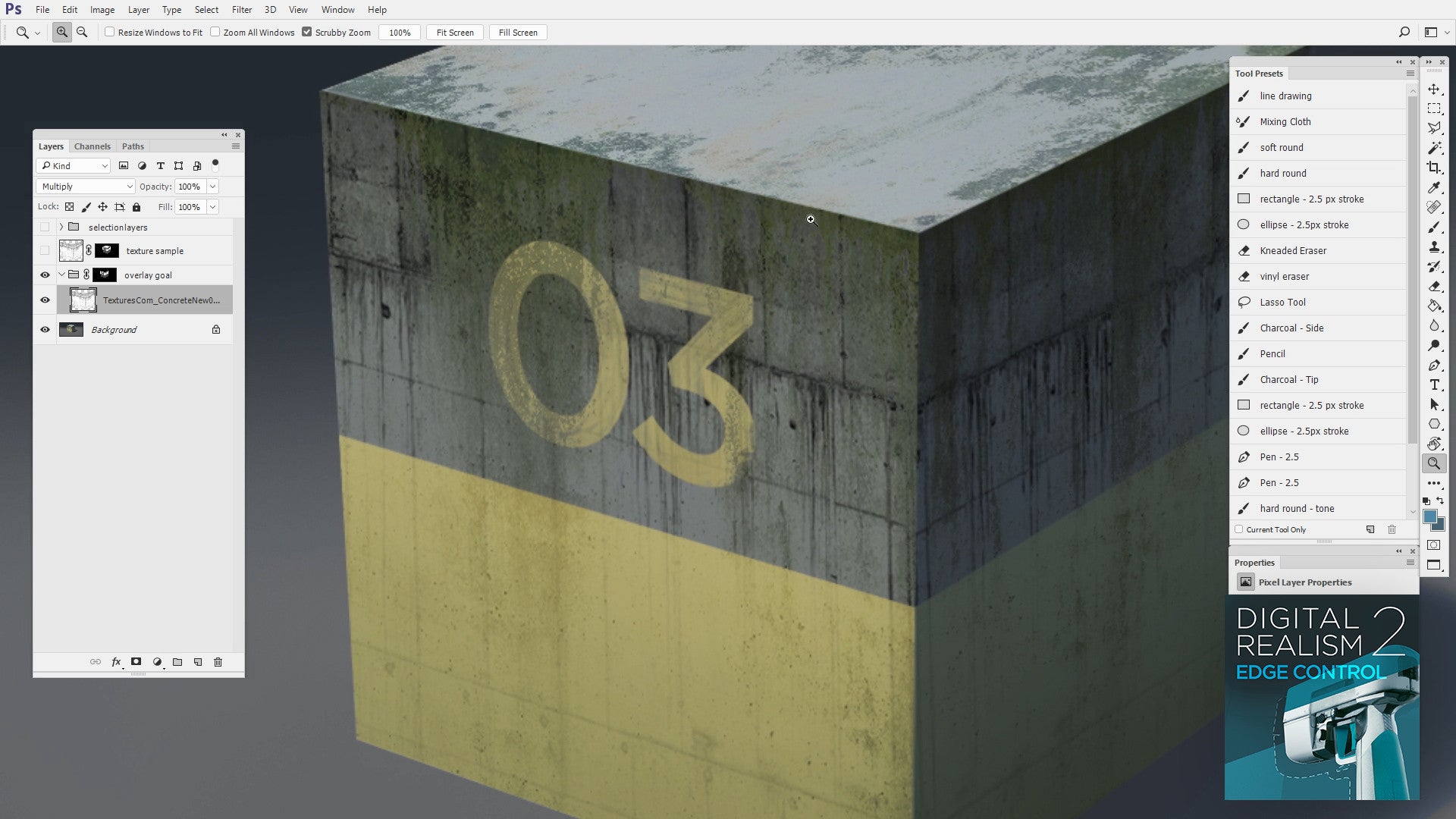Select the Crop tool
The height and width of the screenshot is (819, 1456).
point(1433,168)
